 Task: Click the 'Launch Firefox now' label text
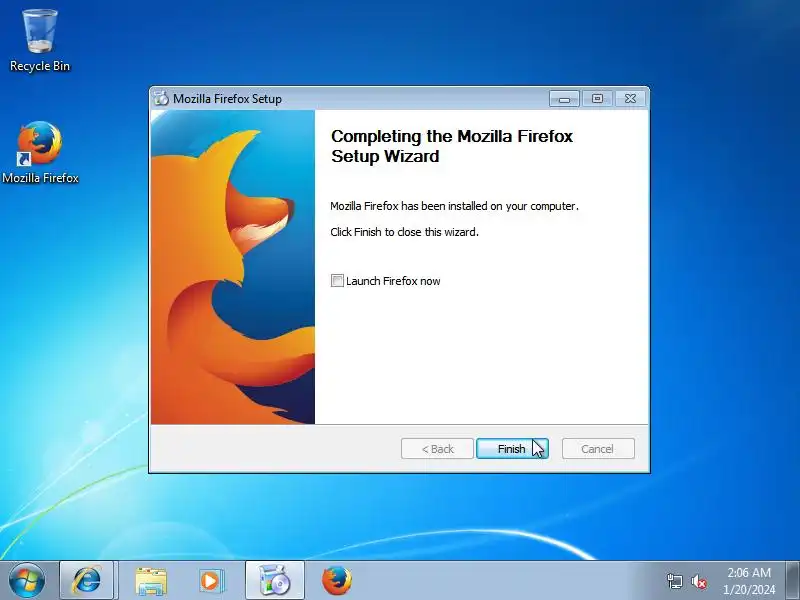pos(393,281)
